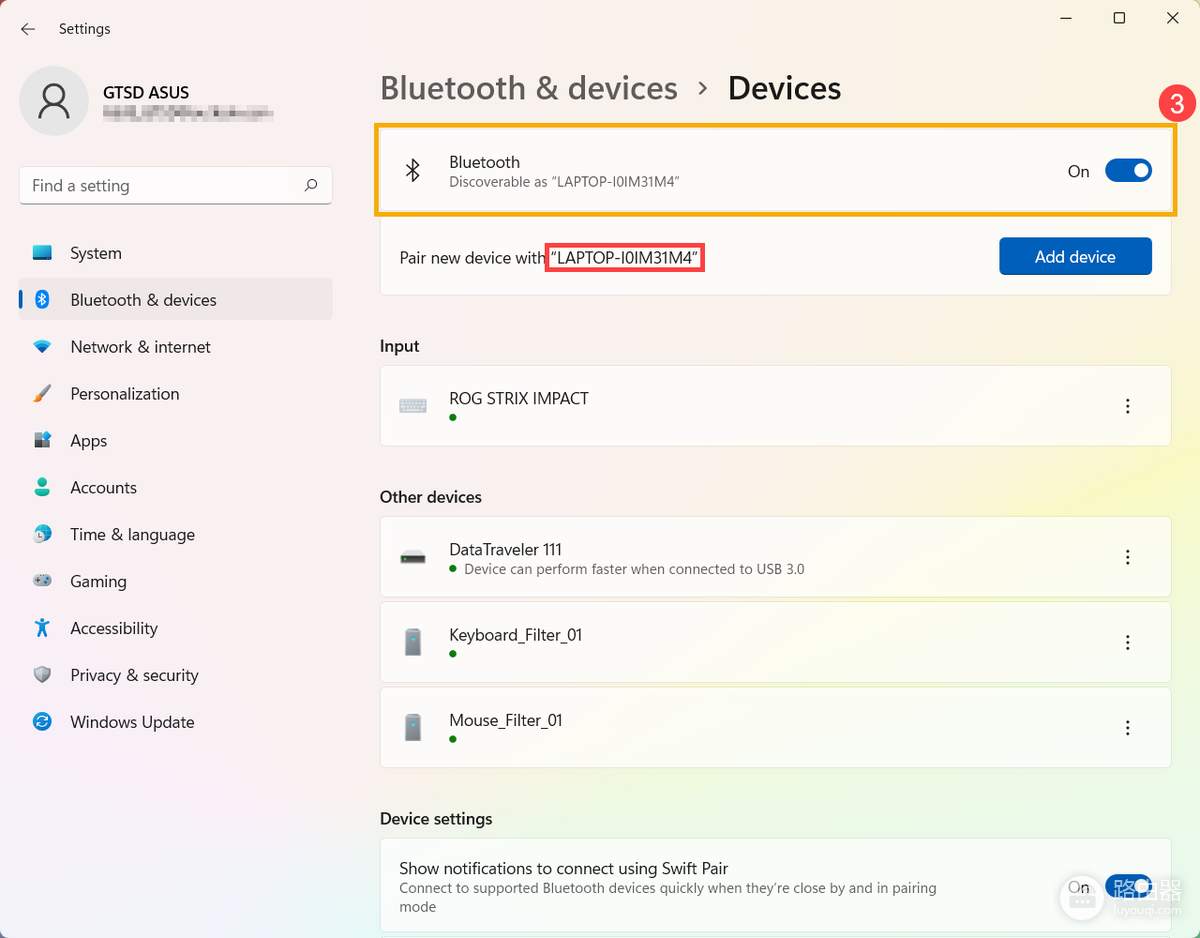Click the Add device button
The height and width of the screenshot is (938, 1200).
[x=1075, y=256]
